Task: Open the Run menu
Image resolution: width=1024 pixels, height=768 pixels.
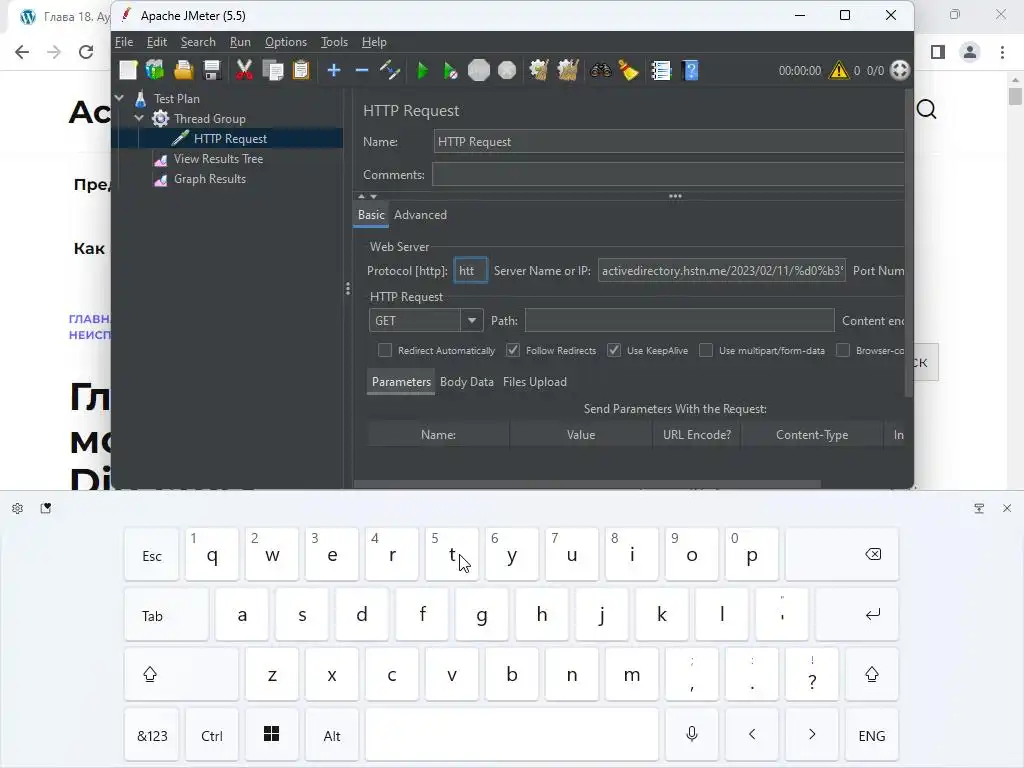Action: (240, 42)
